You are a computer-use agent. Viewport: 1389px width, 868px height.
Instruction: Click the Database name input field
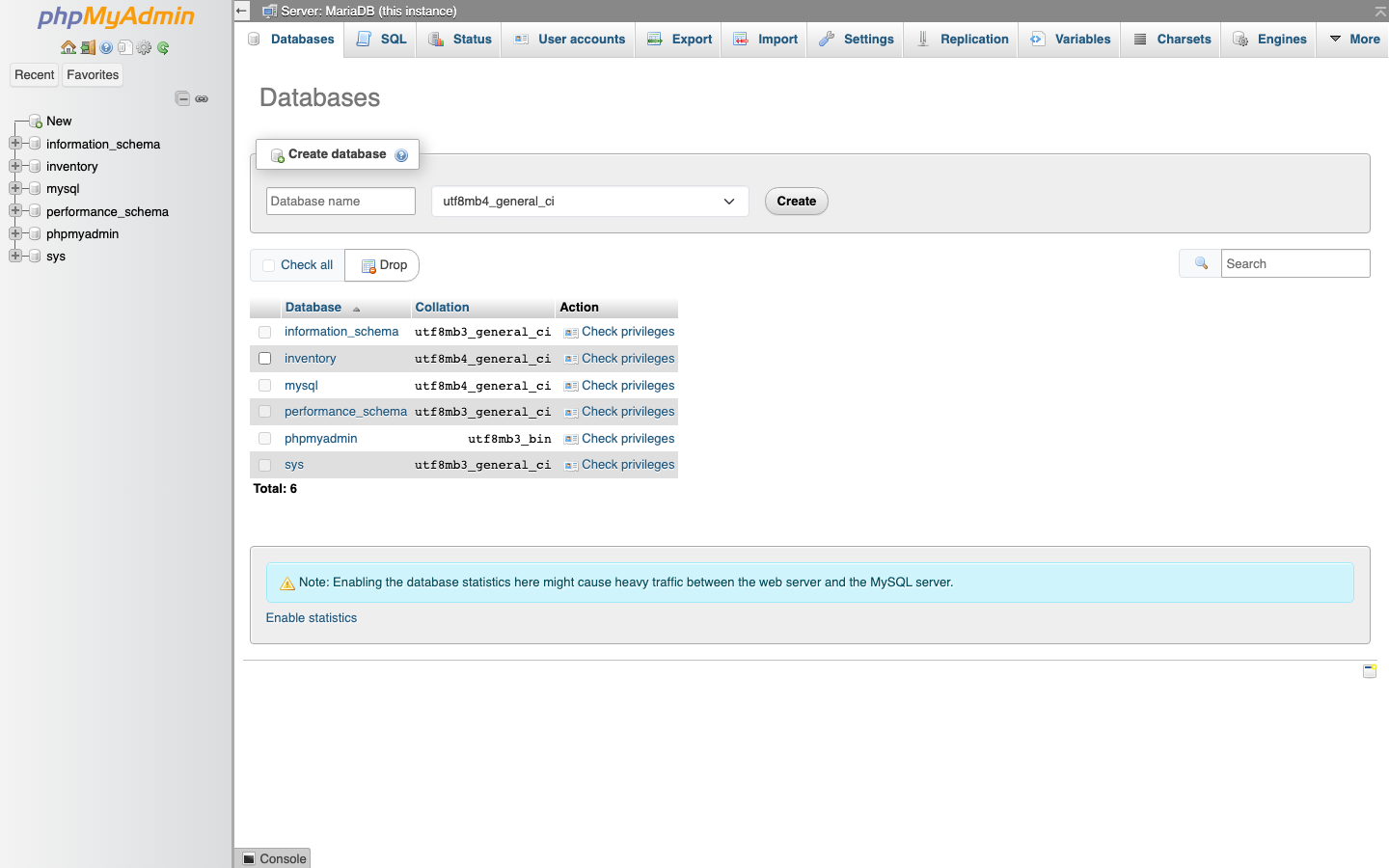point(340,202)
